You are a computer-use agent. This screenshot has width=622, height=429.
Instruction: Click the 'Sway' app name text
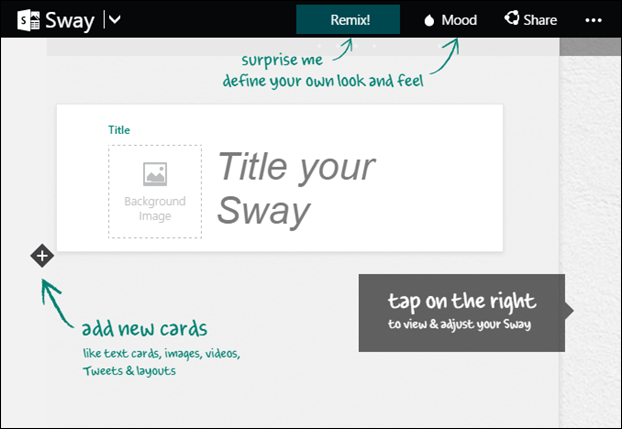click(69, 21)
